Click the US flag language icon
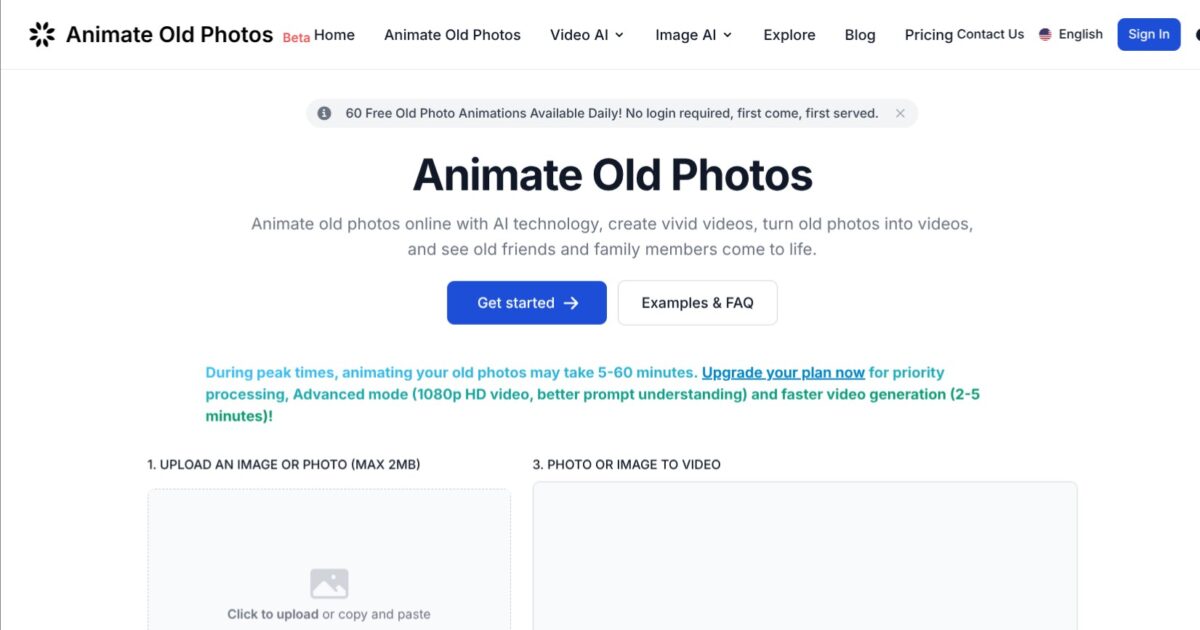1200x630 pixels. pos(1045,34)
